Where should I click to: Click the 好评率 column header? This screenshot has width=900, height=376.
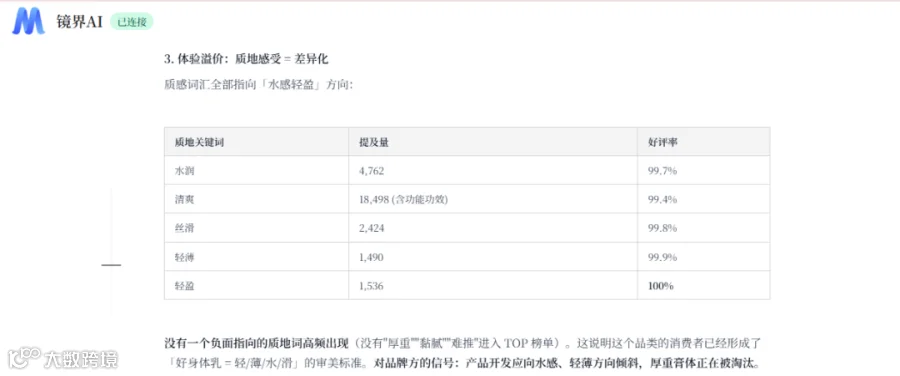pyautogui.click(x=704, y=142)
